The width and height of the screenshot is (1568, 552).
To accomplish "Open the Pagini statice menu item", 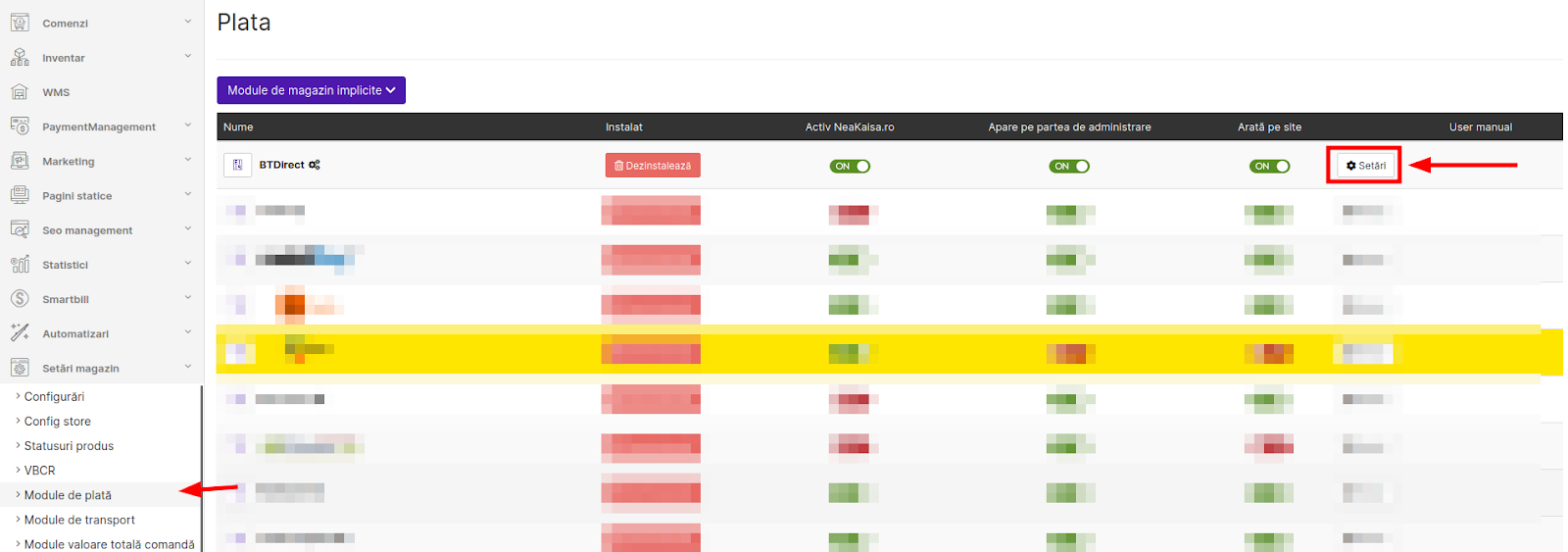I will 77,196.
